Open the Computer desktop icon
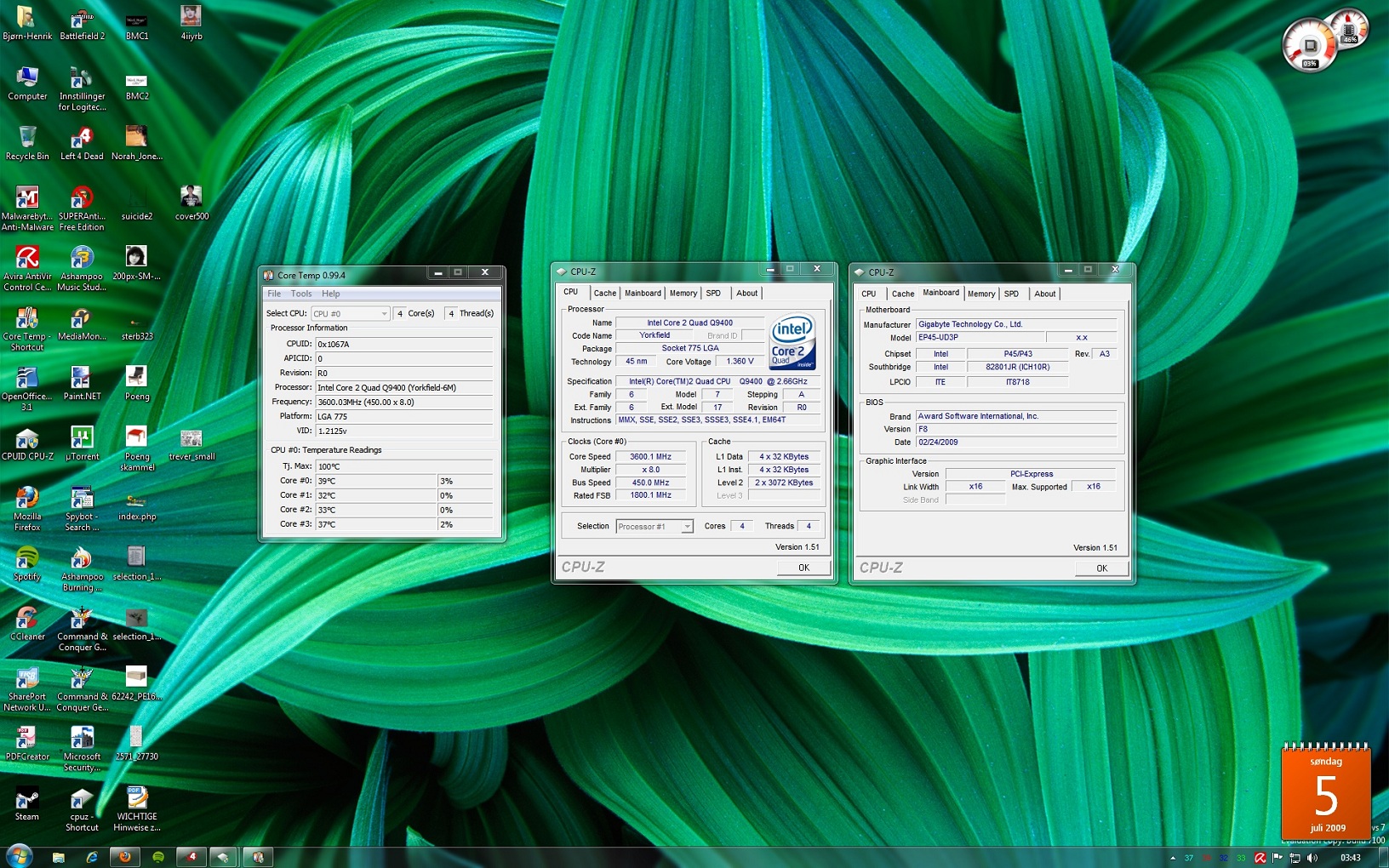The image size is (1389, 868). click(27, 83)
